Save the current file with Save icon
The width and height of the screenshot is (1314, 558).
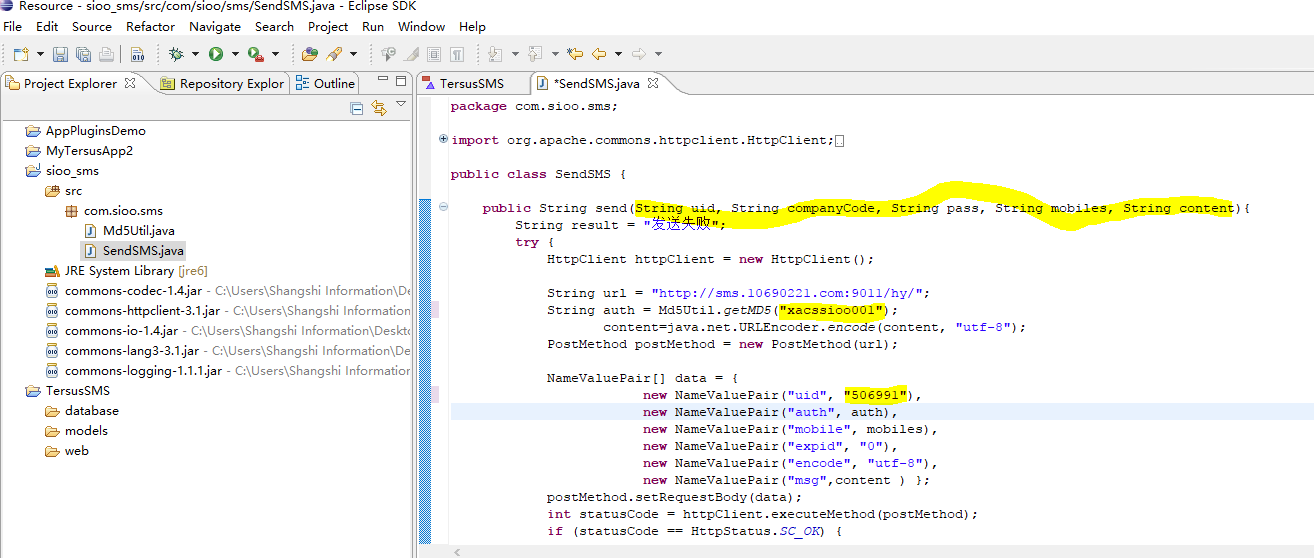60,54
